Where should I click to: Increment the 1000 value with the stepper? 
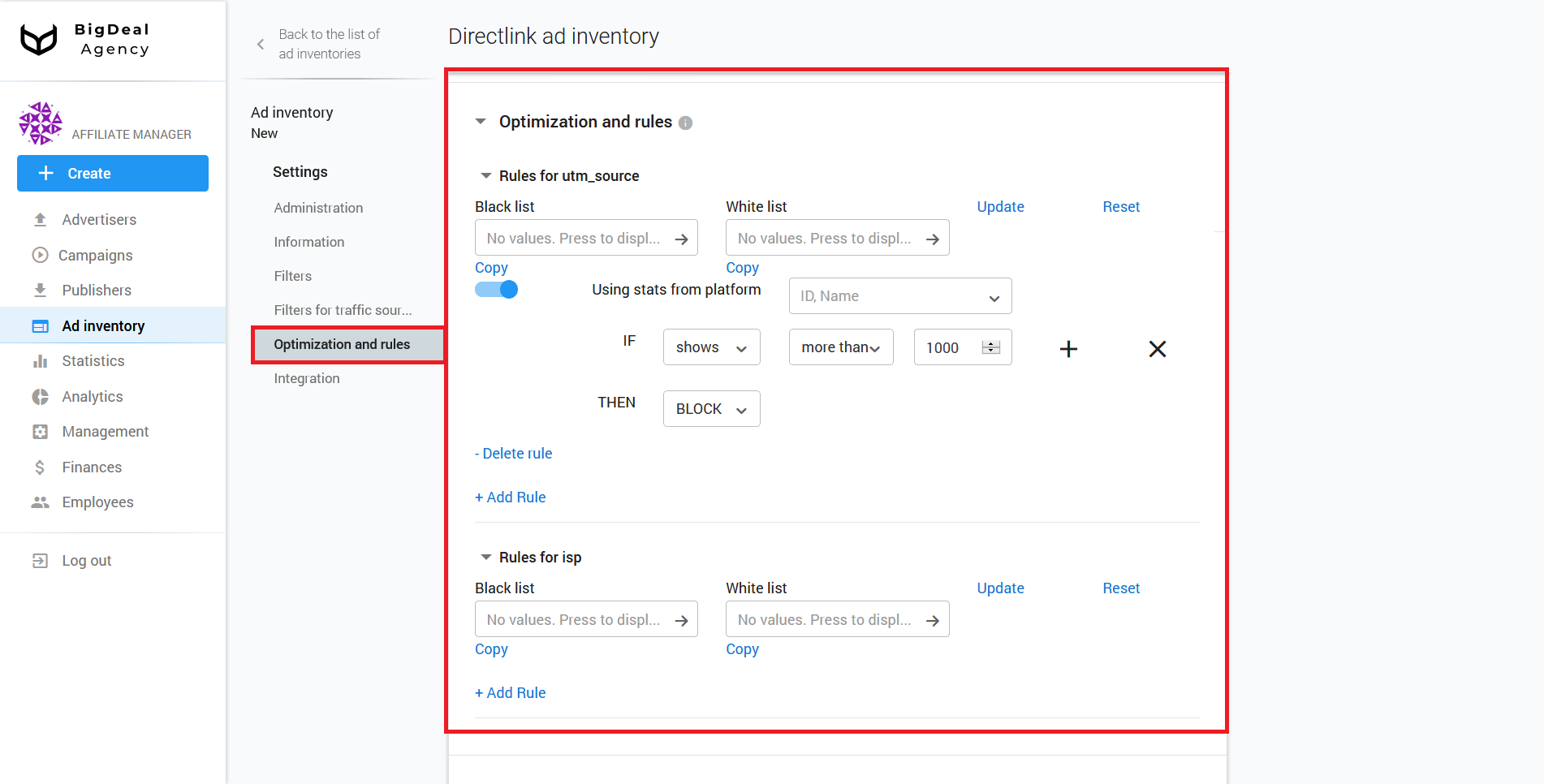[990, 342]
